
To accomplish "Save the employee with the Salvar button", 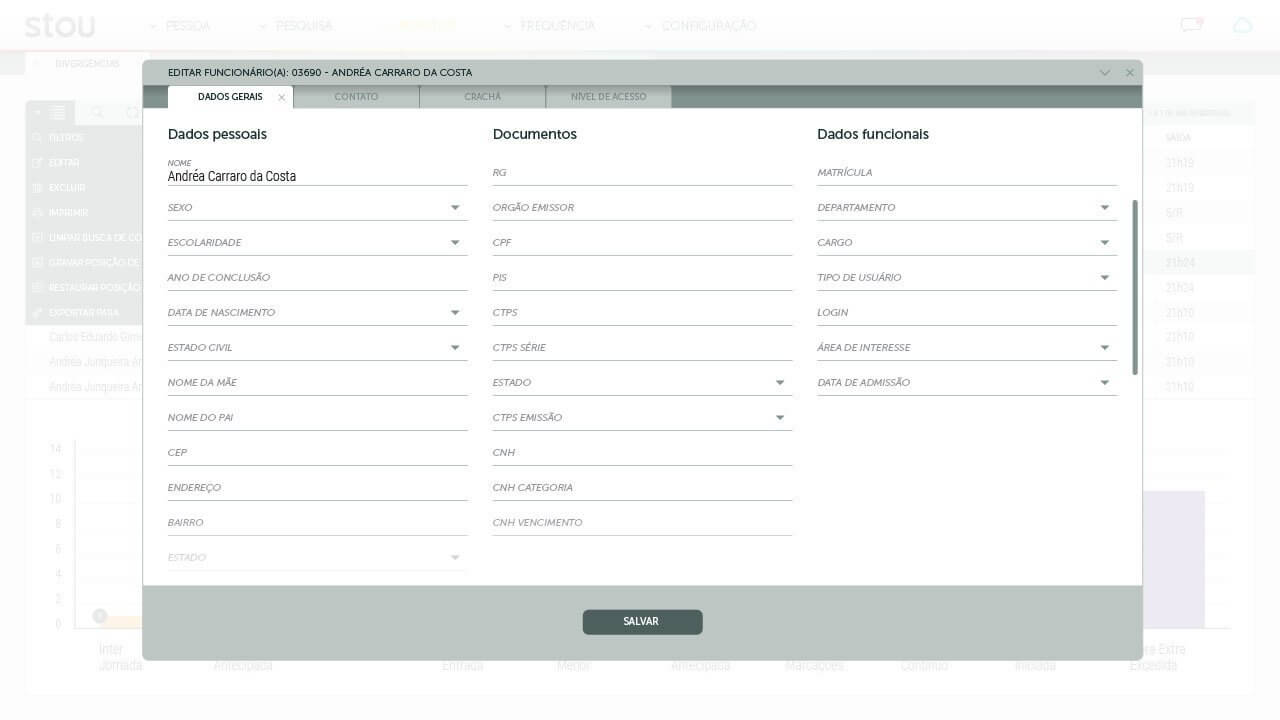I will click(x=642, y=622).
